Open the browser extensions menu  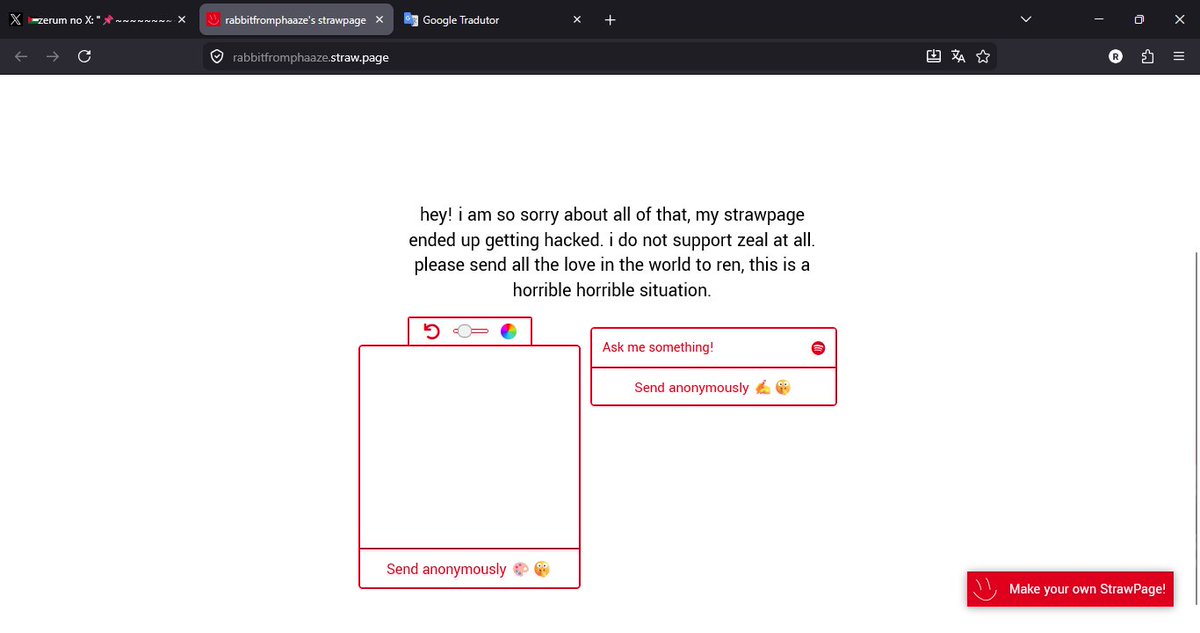1147,57
